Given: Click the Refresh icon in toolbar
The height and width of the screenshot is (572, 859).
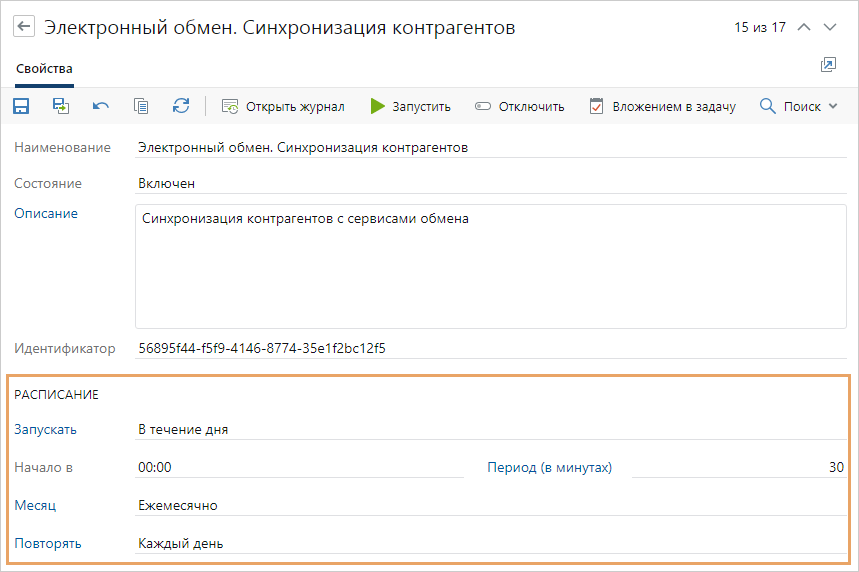Looking at the screenshot, I should coord(181,106).
